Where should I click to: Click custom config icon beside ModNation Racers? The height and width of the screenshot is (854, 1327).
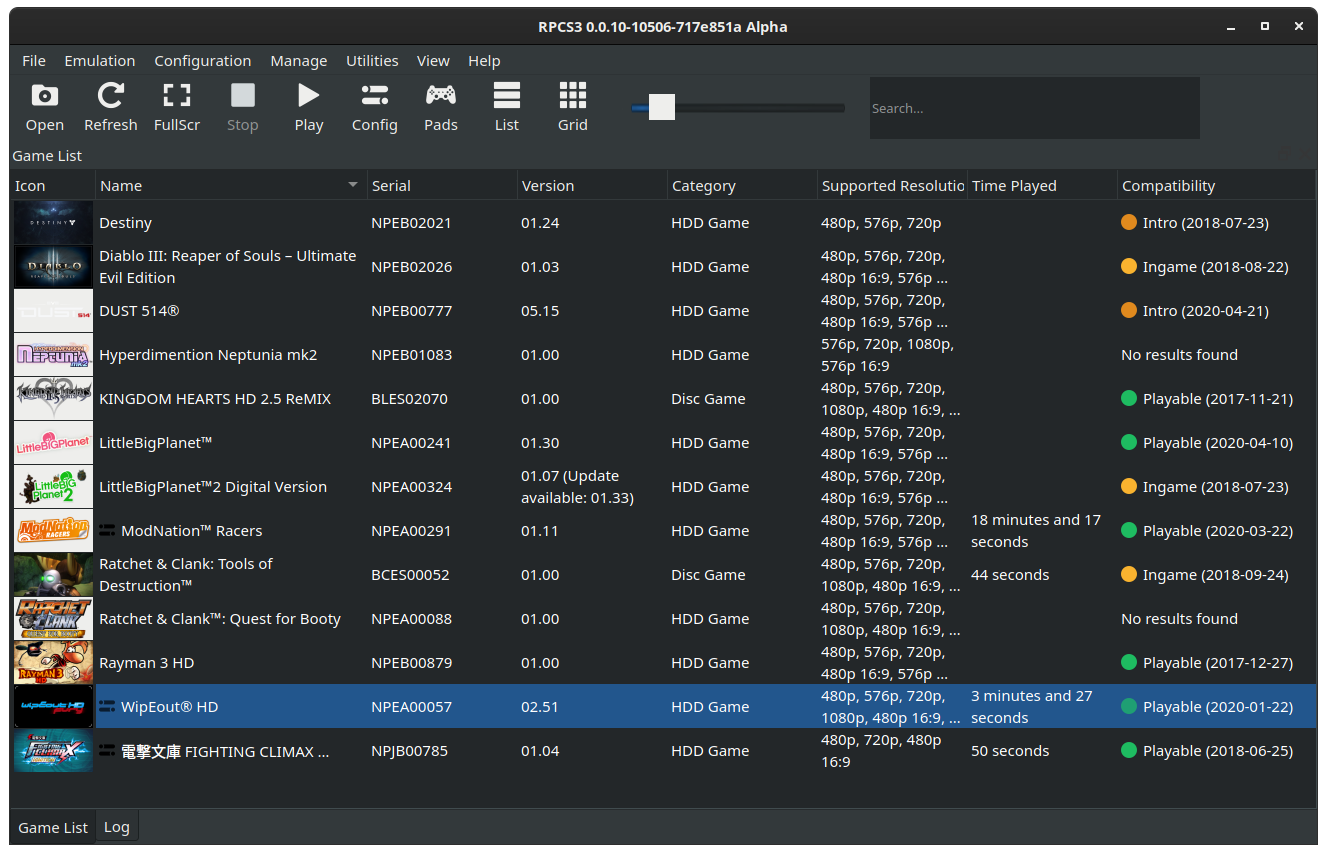(x=107, y=531)
